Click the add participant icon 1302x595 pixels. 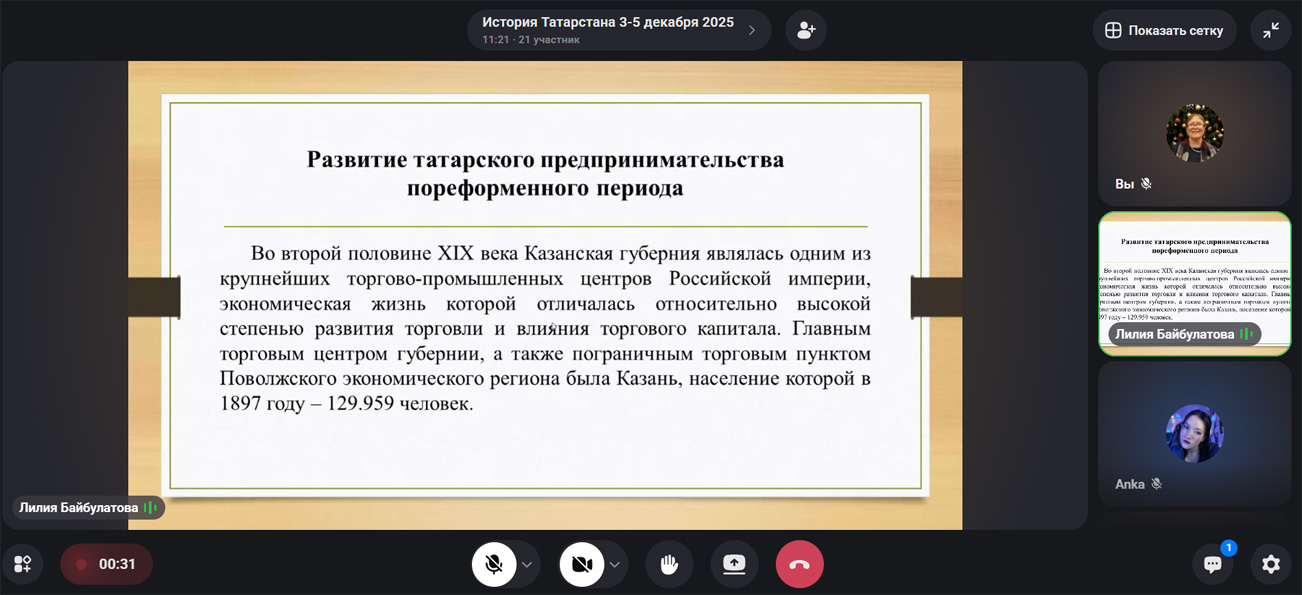[x=805, y=30]
